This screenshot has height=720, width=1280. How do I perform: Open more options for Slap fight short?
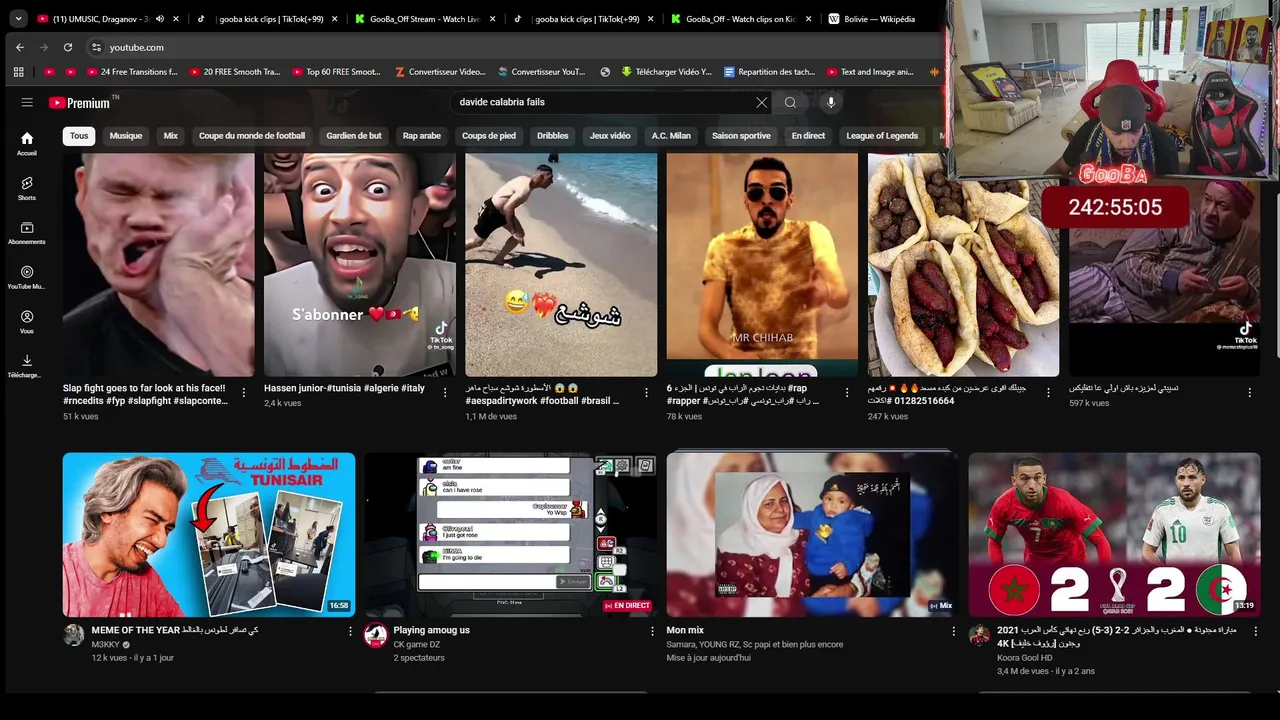[243, 393]
